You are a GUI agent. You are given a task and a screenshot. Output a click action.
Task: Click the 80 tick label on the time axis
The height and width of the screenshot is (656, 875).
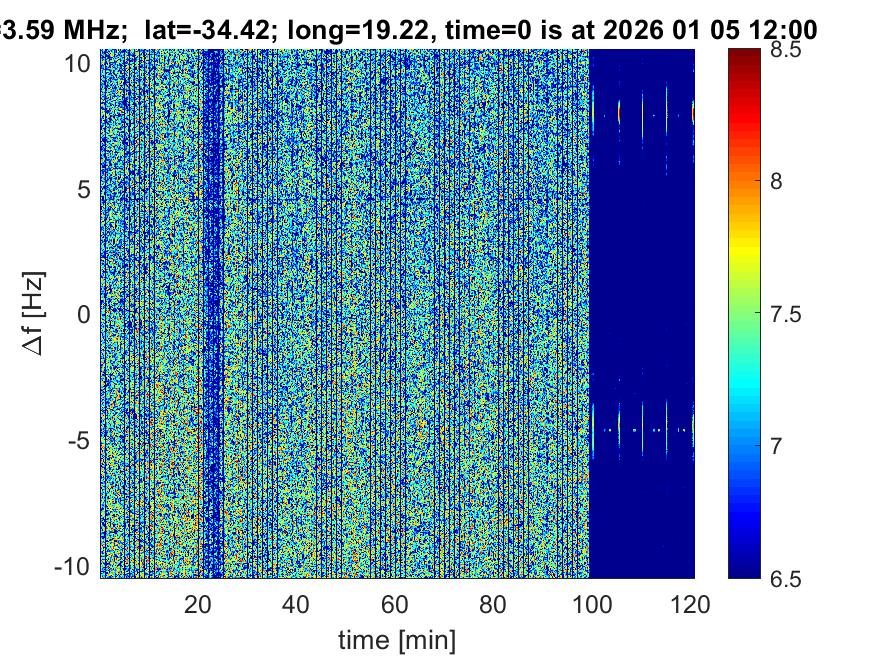[x=495, y=604]
